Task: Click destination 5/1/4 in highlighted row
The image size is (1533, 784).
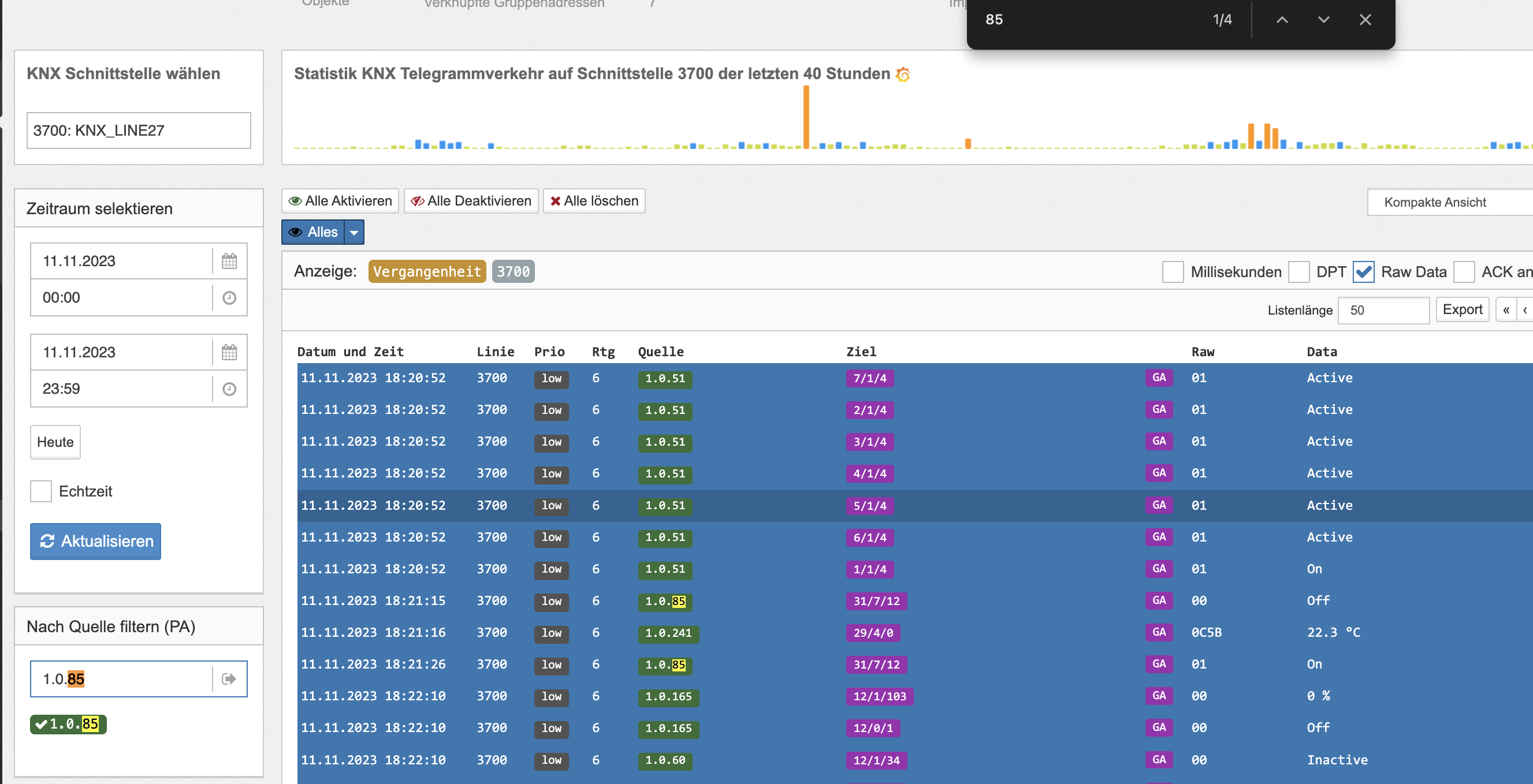Action: (869, 506)
